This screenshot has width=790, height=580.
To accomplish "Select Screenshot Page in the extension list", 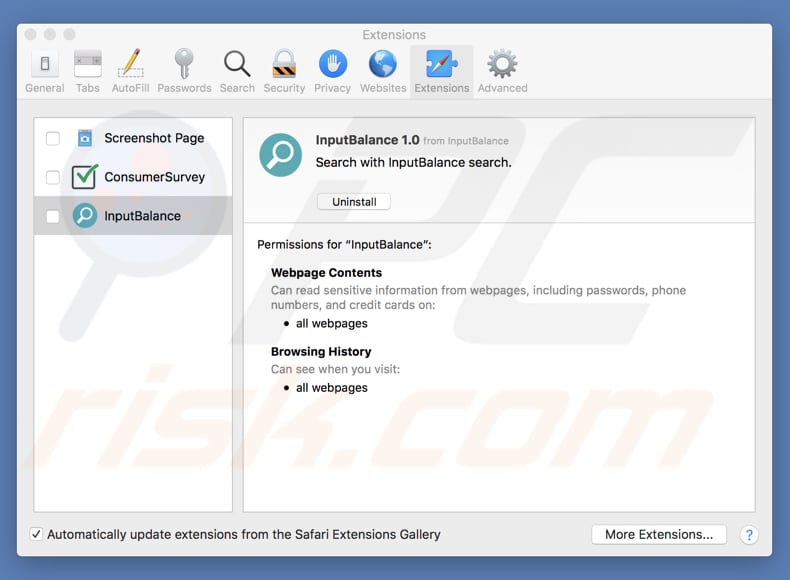I will [x=133, y=138].
